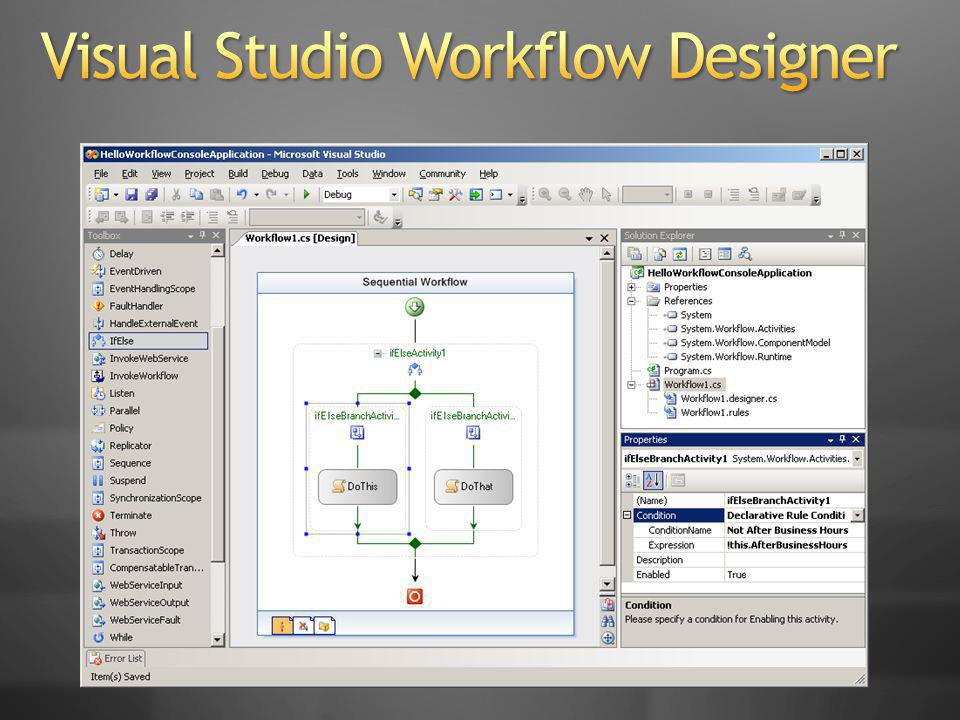The image size is (960, 720).
Task: Collapse the References node
Action: point(631,301)
